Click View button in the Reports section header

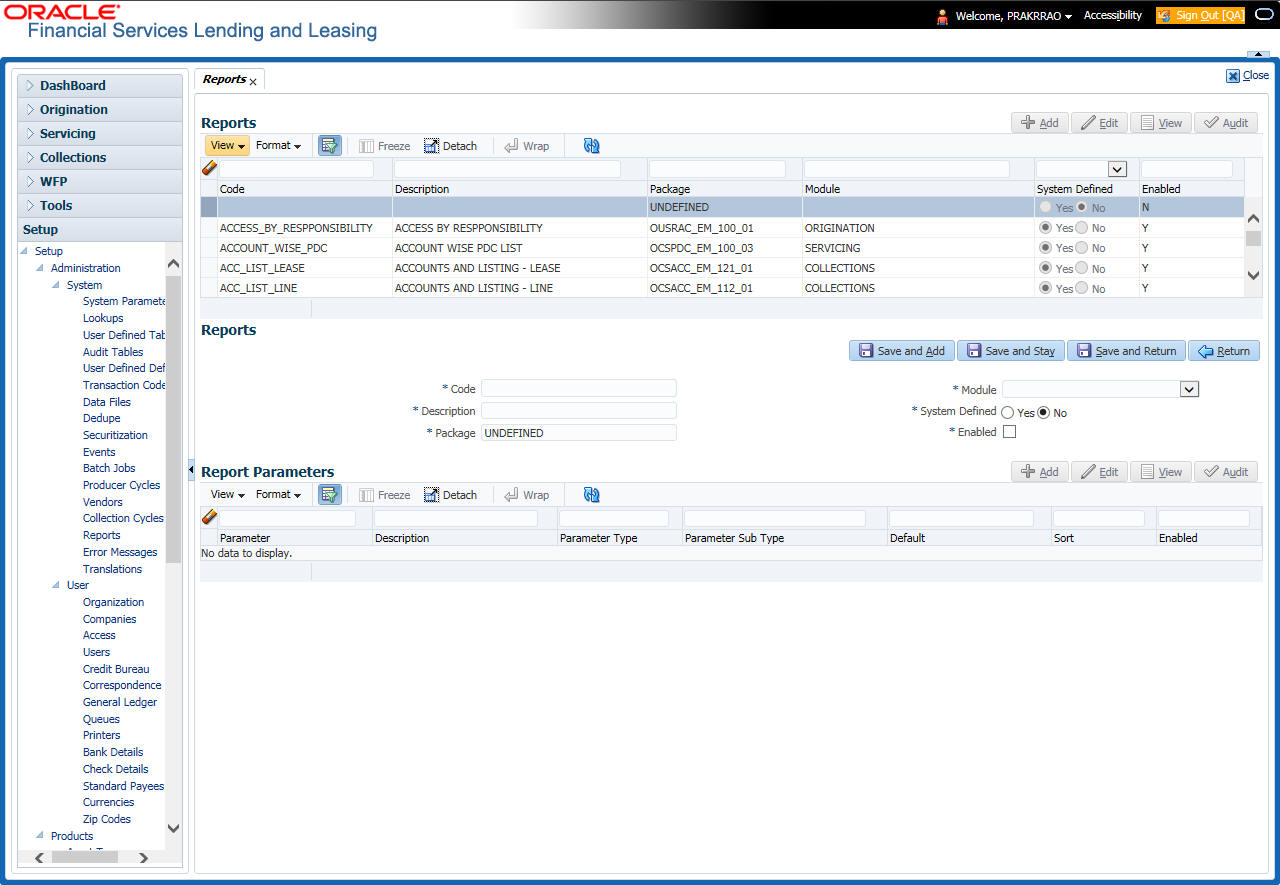1160,123
